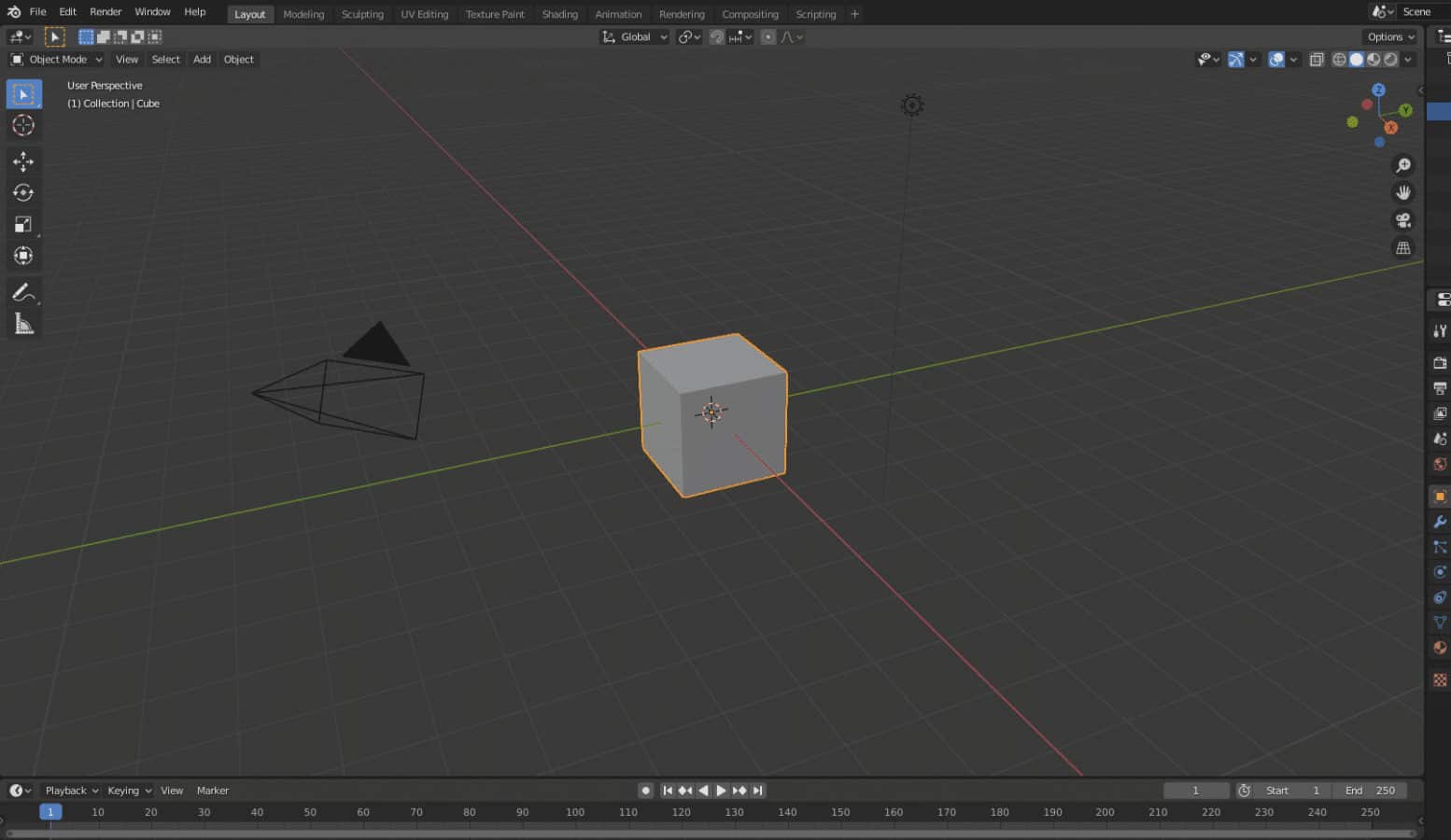This screenshot has height=840, width=1451.
Task: Click the current frame playhead on the timeline
Action: (50, 811)
